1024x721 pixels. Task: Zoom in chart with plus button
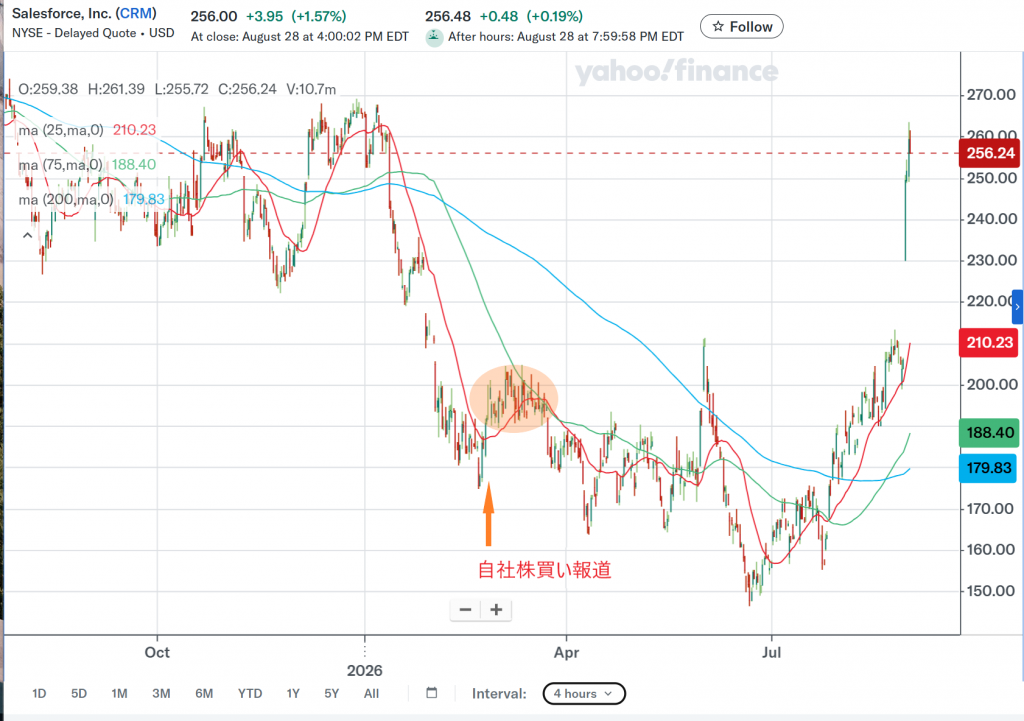496,610
